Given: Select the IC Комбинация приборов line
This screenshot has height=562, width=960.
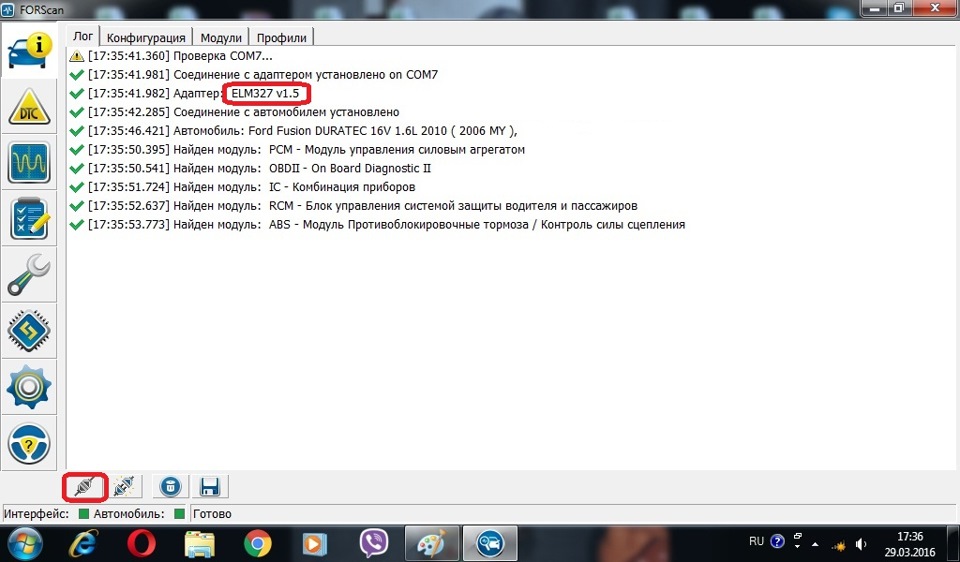Looking at the screenshot, I should point(242,187).
